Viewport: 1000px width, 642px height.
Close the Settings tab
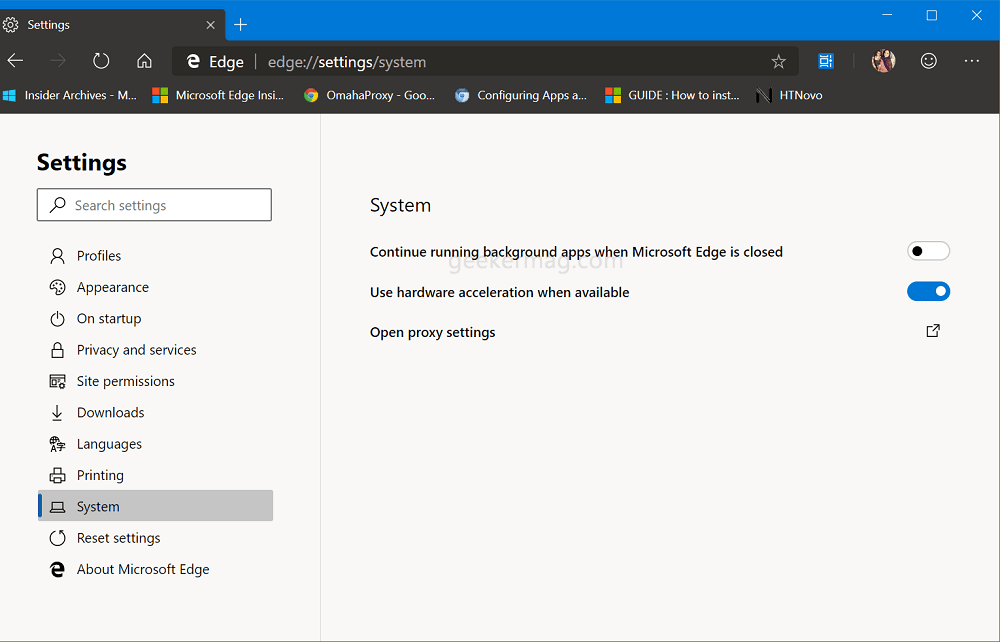tap(210, 25)
